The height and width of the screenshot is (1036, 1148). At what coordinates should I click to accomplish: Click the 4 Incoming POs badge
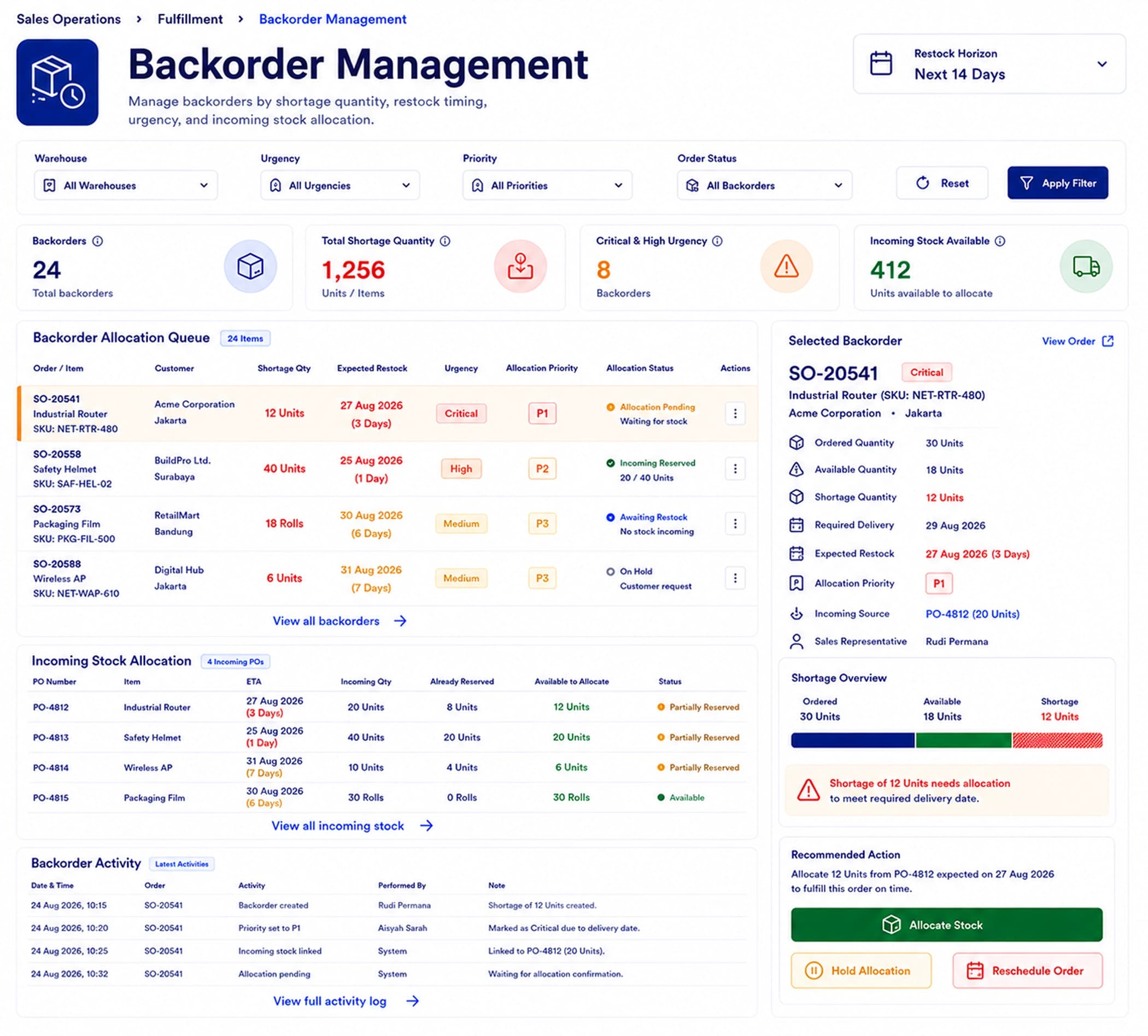pyautogui.click(x=235, y=662)
